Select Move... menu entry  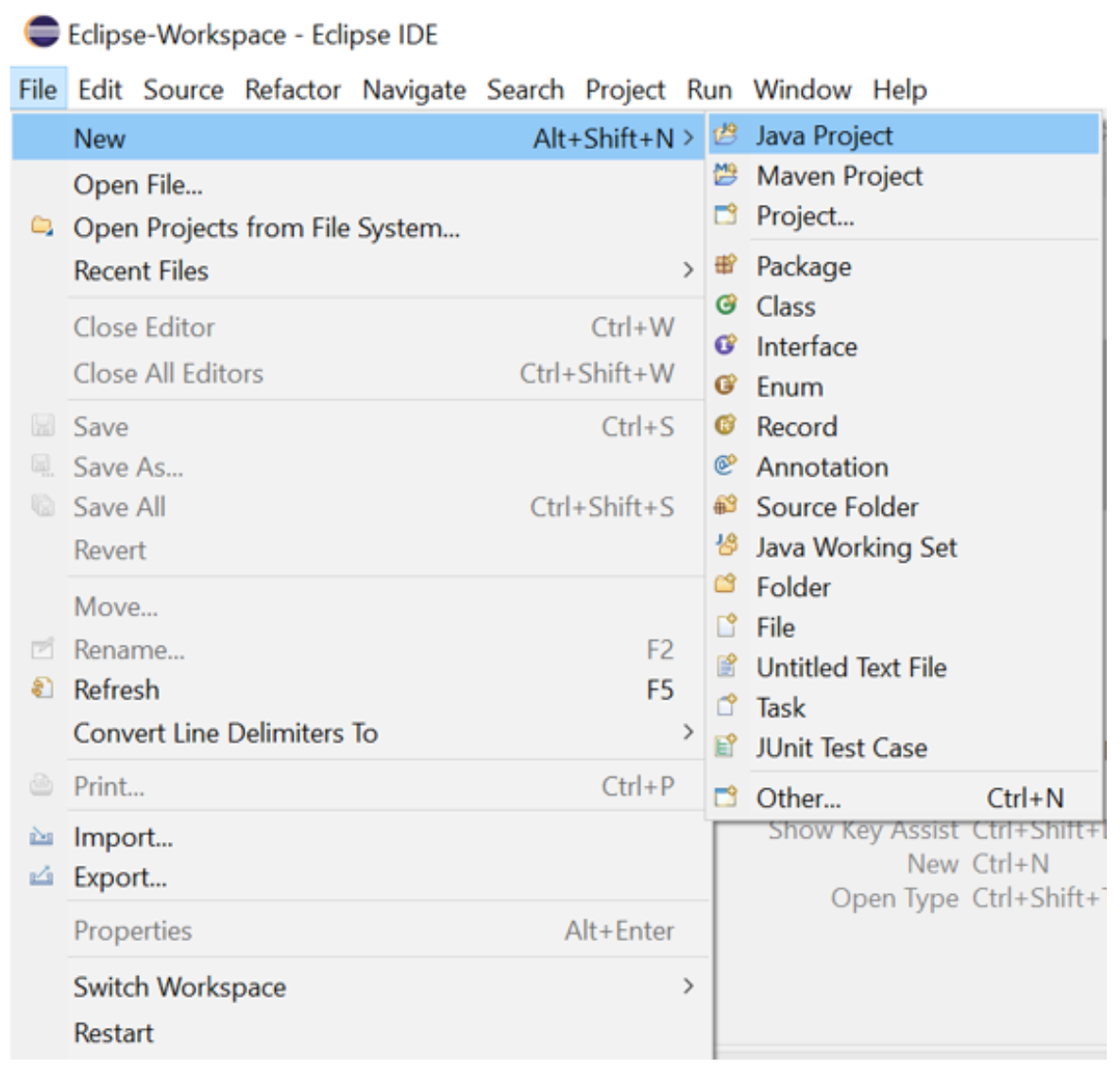coord(357,606)
